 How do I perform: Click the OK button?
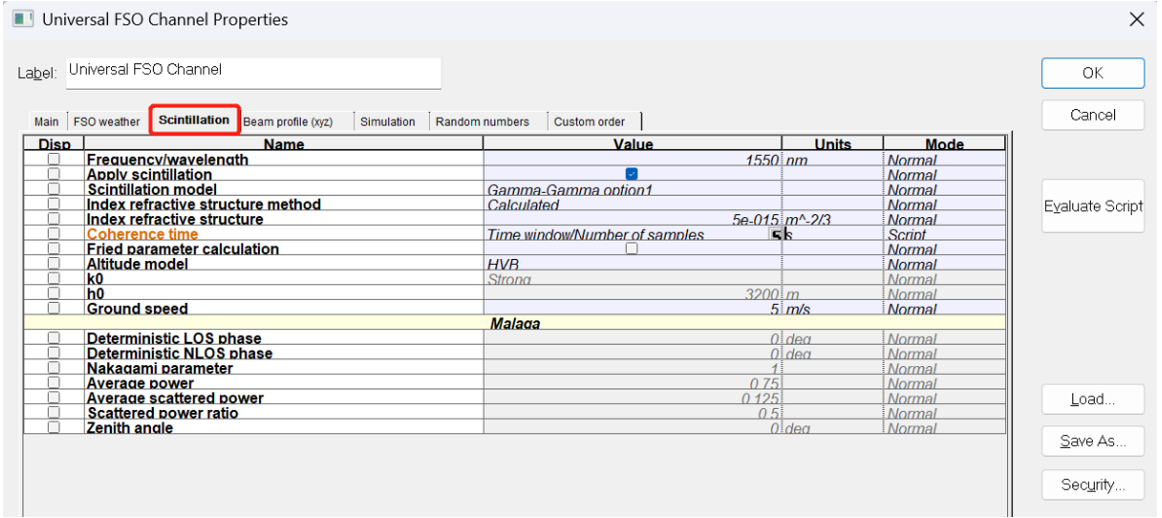coord(1092,73)
